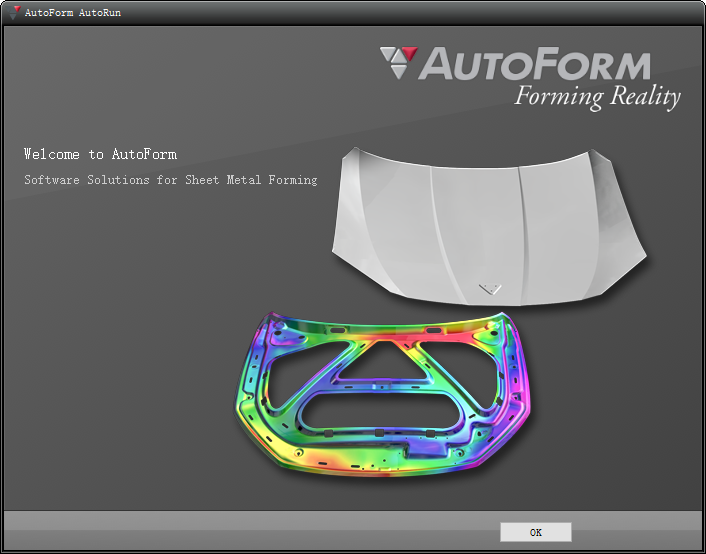This screenshot has height=554, width=706.
Task: Click the rainbow-colored inner hood panel image
Action: [x=382, y=394]
